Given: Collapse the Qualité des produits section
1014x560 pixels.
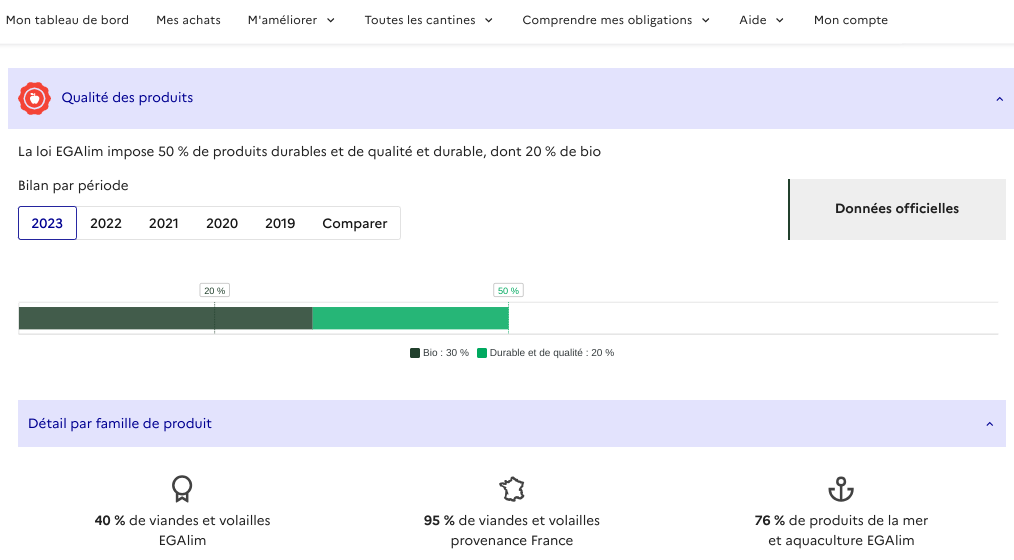Looking at the screenshot, I should (998, 98).
